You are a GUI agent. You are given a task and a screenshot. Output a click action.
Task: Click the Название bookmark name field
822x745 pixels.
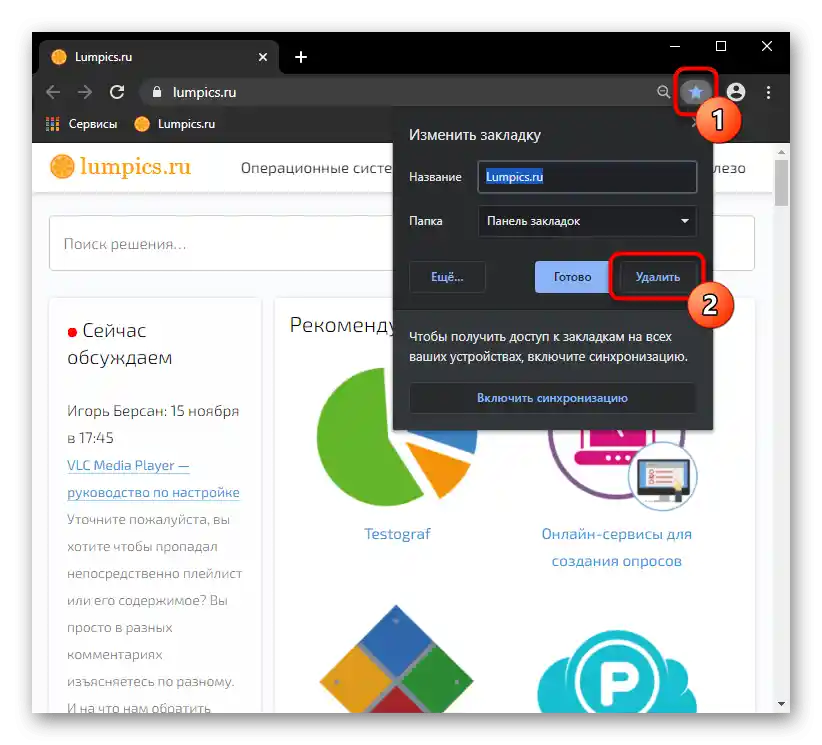click(587, 177)
